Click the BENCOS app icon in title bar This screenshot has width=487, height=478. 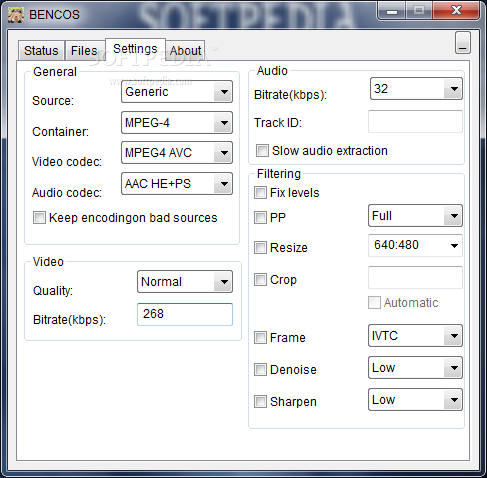coord(16,15)
